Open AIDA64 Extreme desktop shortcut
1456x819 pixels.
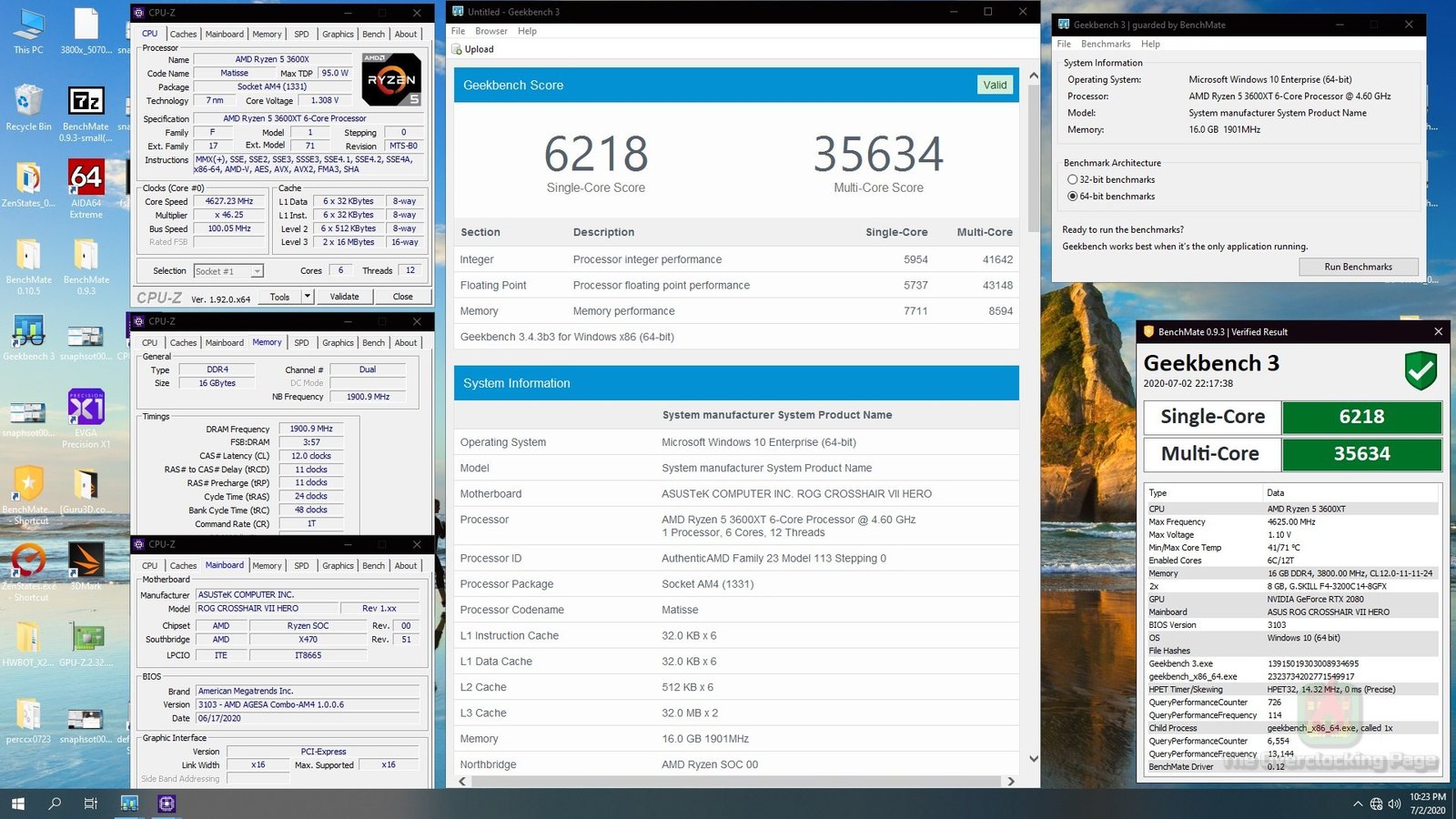(86, 178)
